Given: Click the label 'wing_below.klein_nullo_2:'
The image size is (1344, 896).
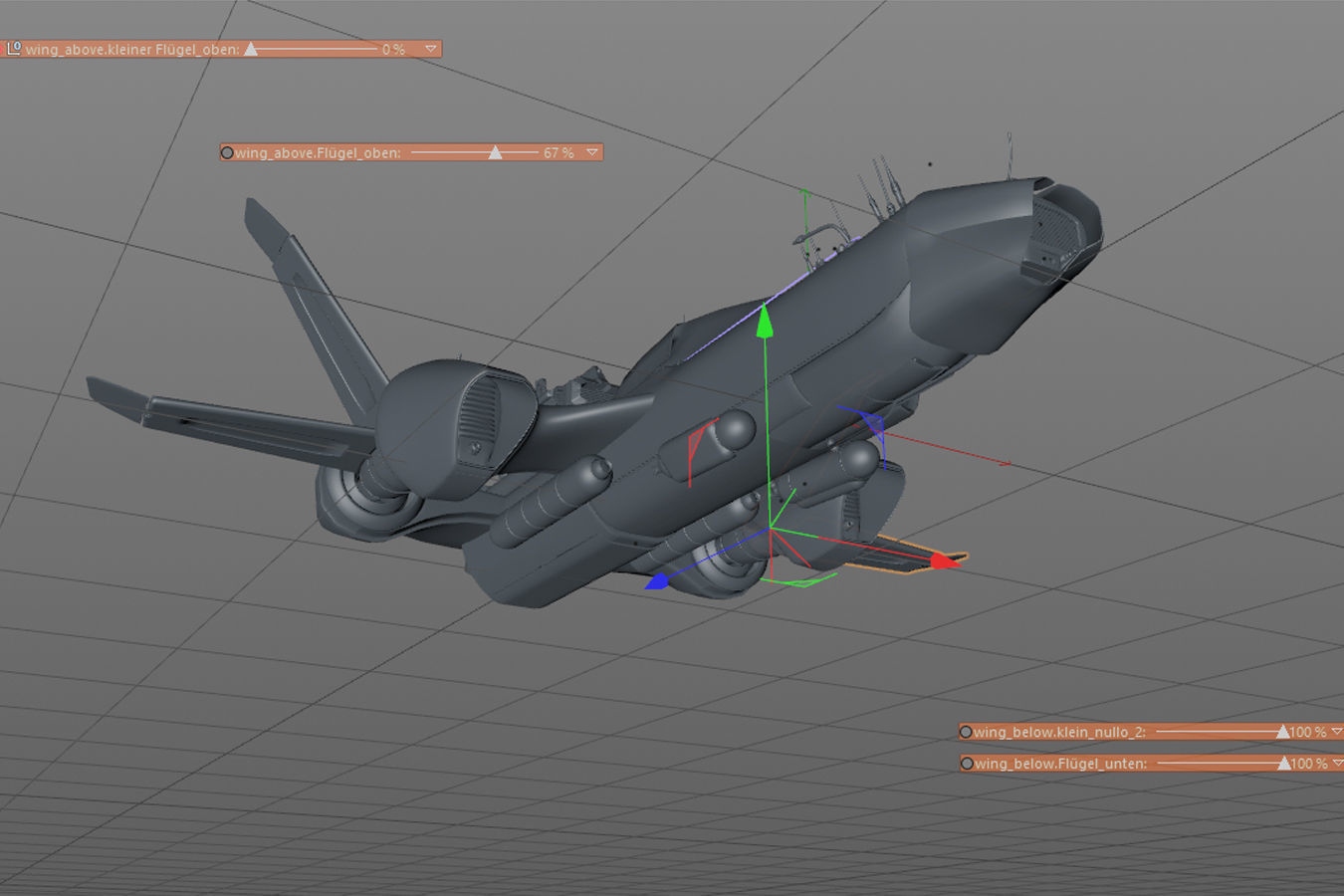Looking at the screenshot, I should click(1059, 732).
